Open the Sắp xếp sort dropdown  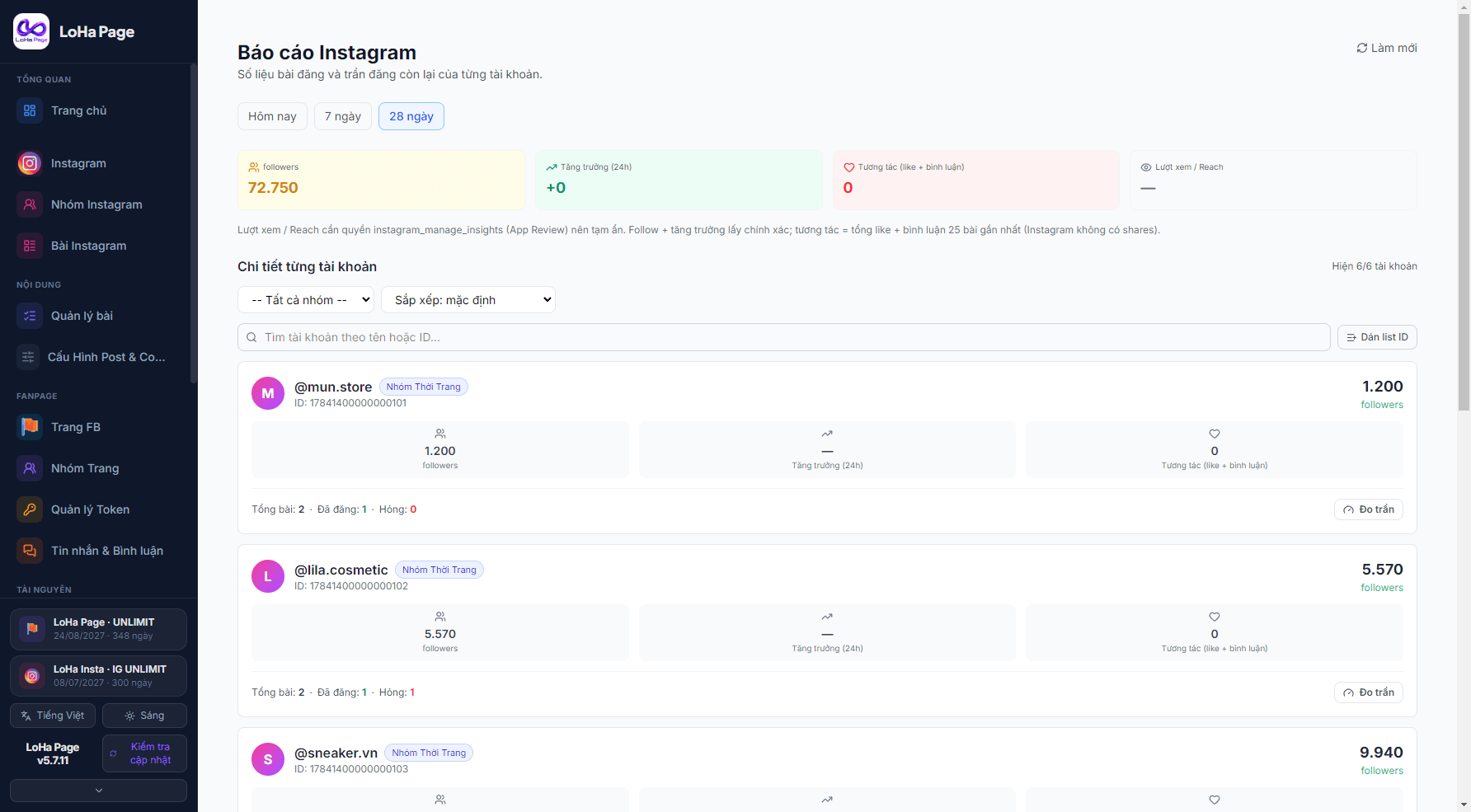(x=468, y=300)
